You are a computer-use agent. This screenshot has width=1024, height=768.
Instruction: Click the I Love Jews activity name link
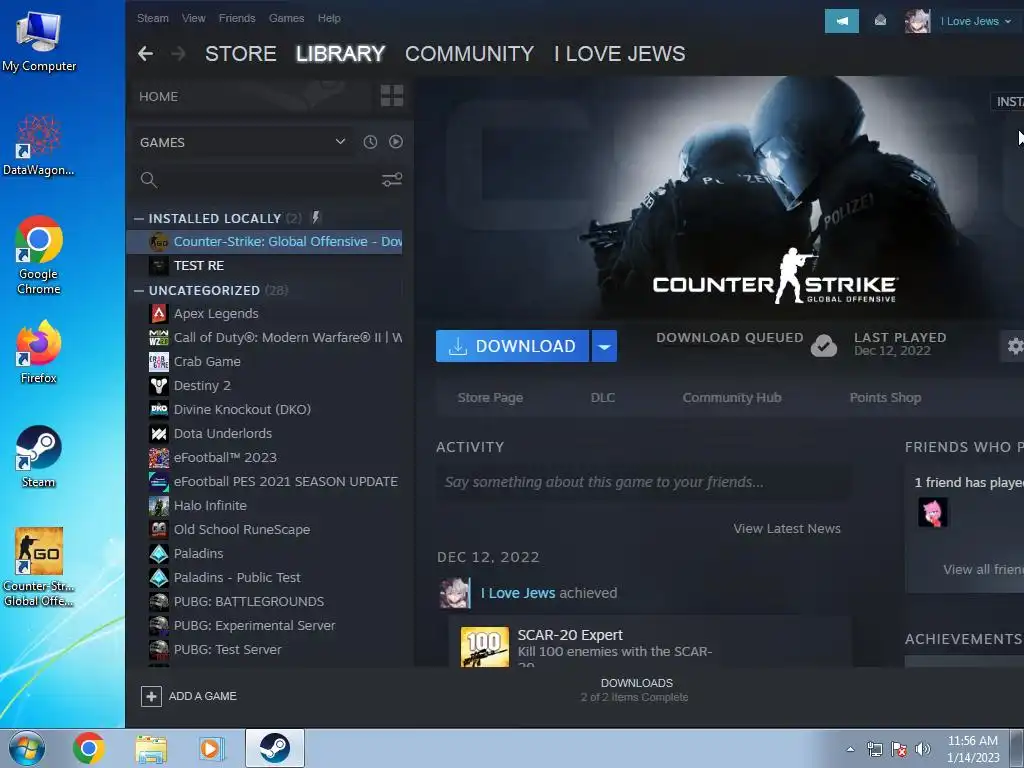pyautogui.click(x=518, y=593)
